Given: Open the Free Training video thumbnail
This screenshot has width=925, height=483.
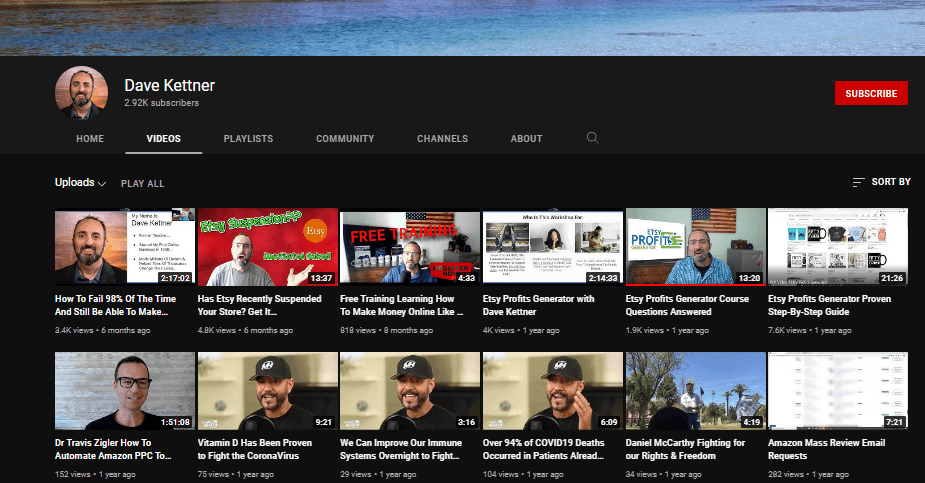Looking at the screenshot, I should click(x=410, y=247).
